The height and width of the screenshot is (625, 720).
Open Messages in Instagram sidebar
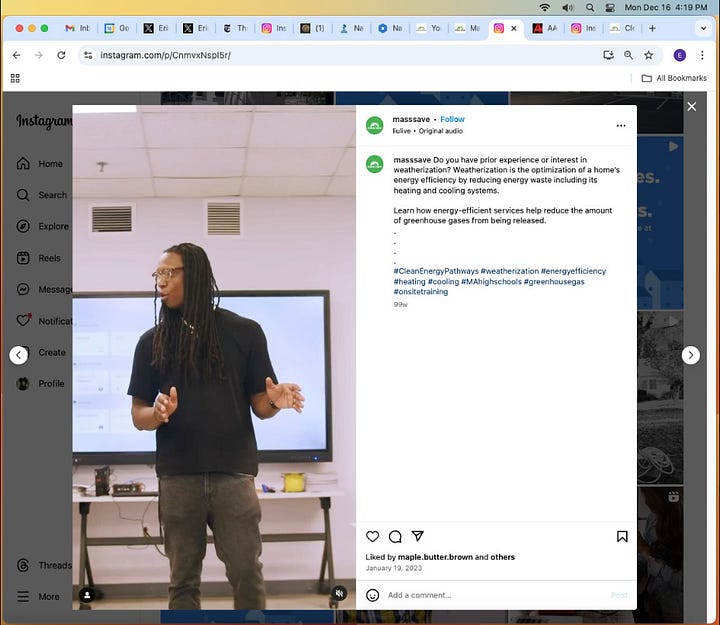click(x=43, y=289)
